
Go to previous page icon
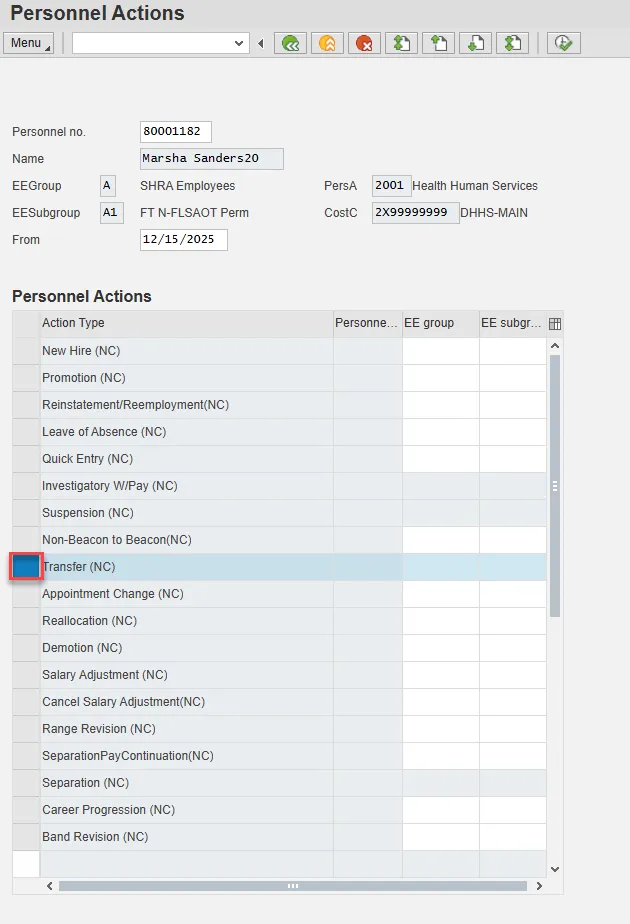coord(438,43)
